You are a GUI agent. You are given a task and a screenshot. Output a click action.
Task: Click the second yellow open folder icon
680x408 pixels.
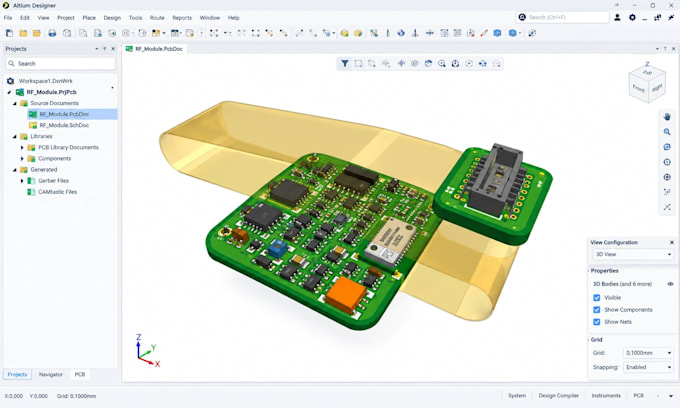click(37, 33)
